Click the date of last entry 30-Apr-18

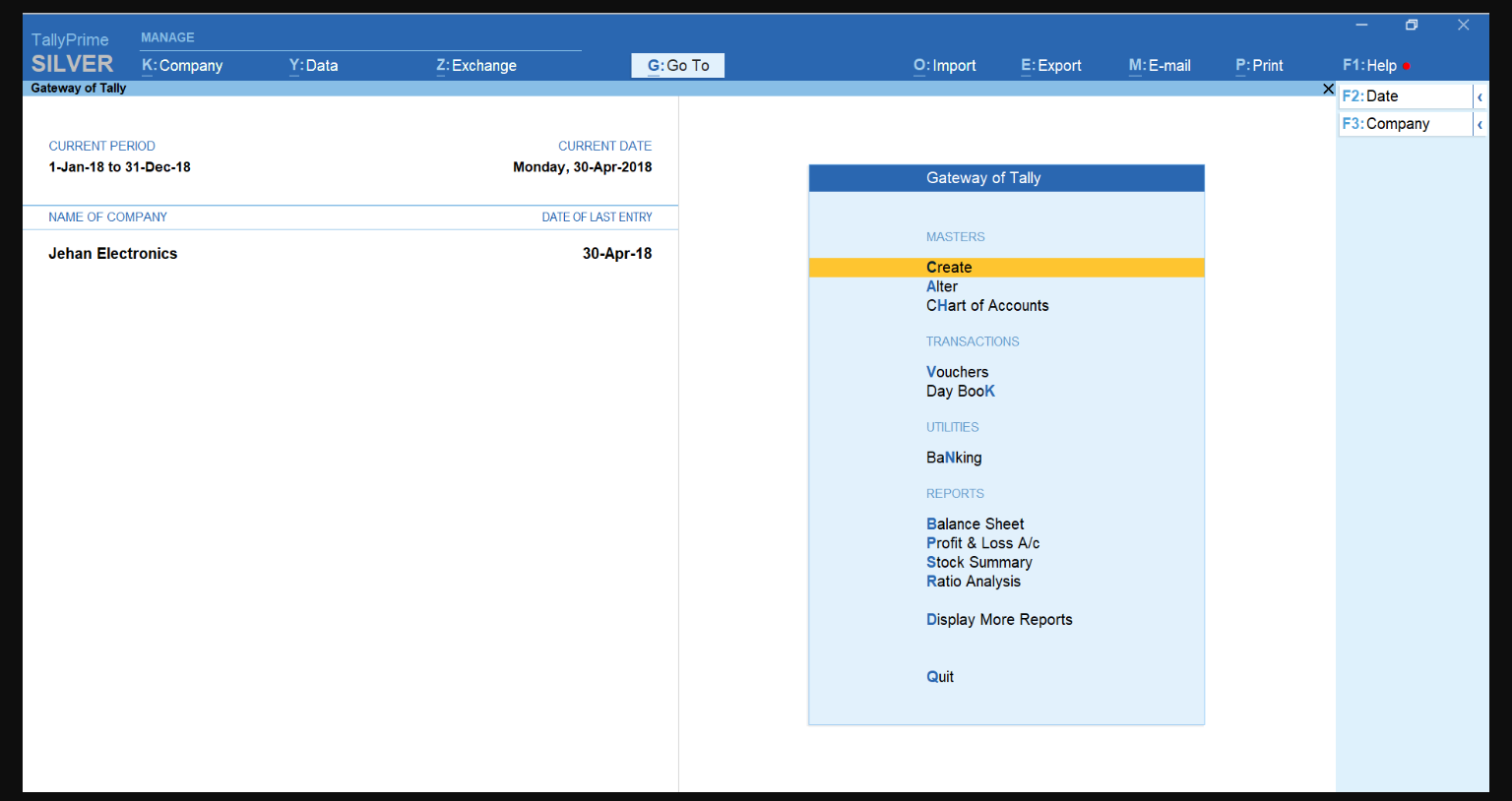617,254
